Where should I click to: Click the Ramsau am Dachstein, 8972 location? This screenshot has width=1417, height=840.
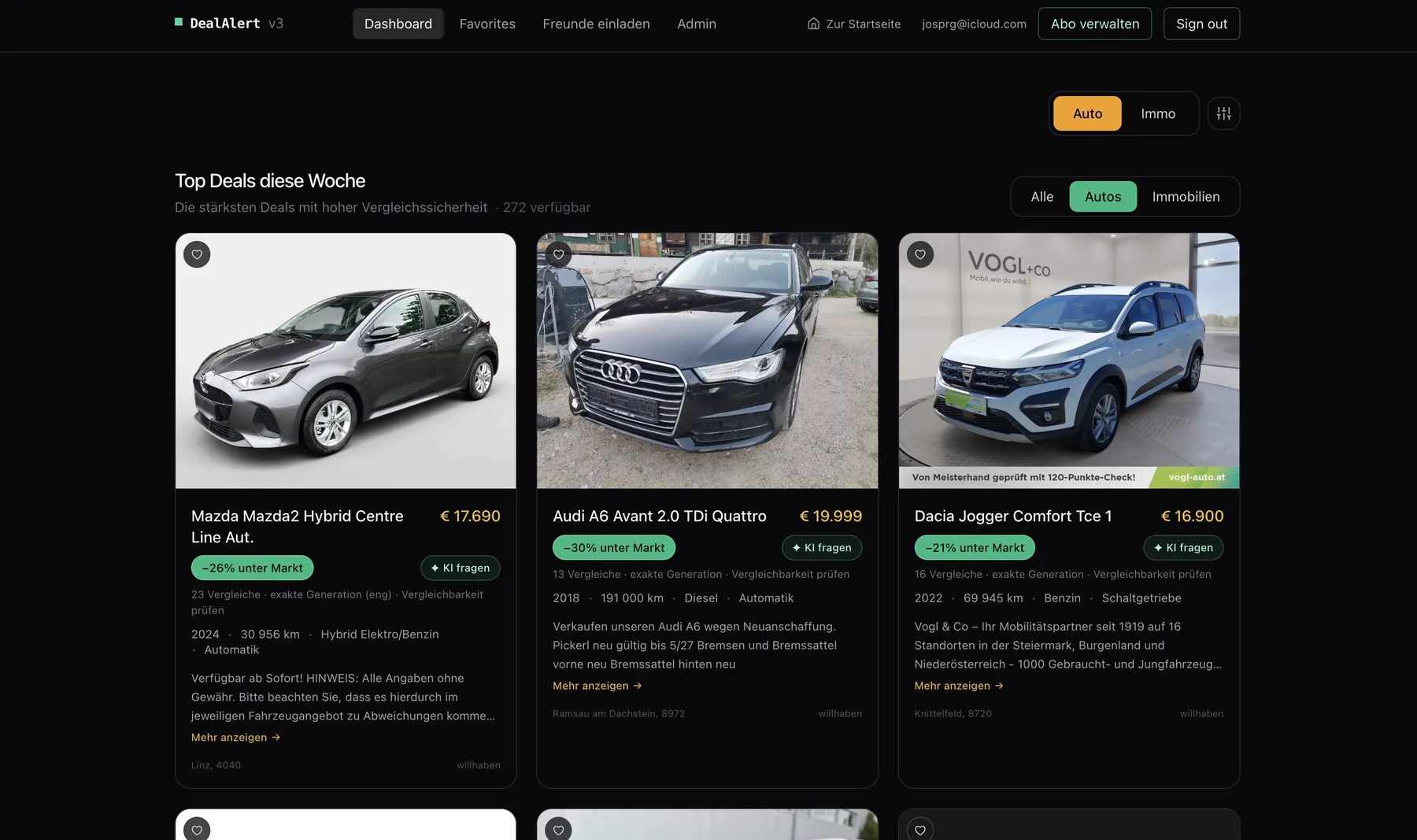point(619,713)
